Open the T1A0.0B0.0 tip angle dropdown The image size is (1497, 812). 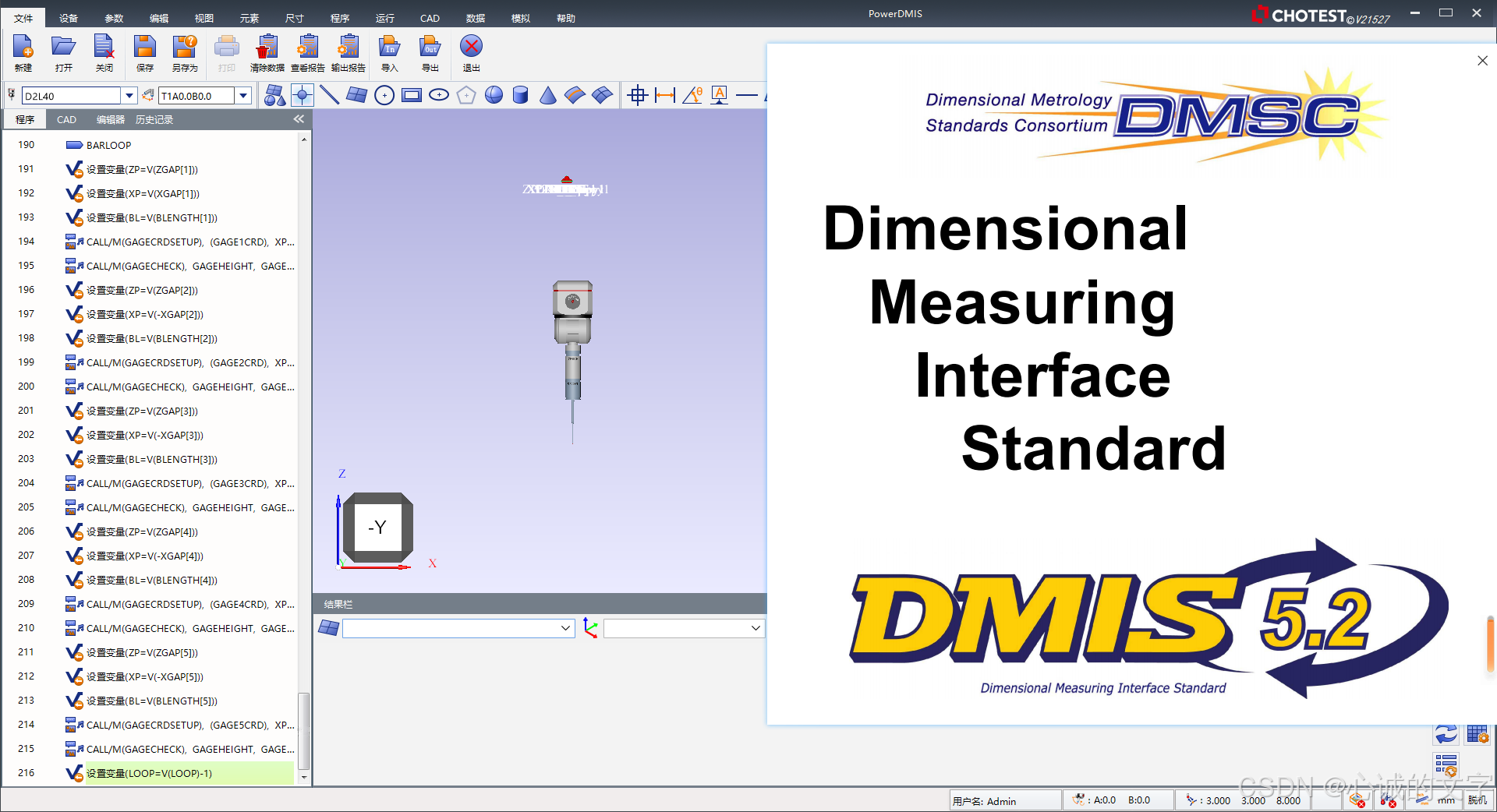click(243, 95)
